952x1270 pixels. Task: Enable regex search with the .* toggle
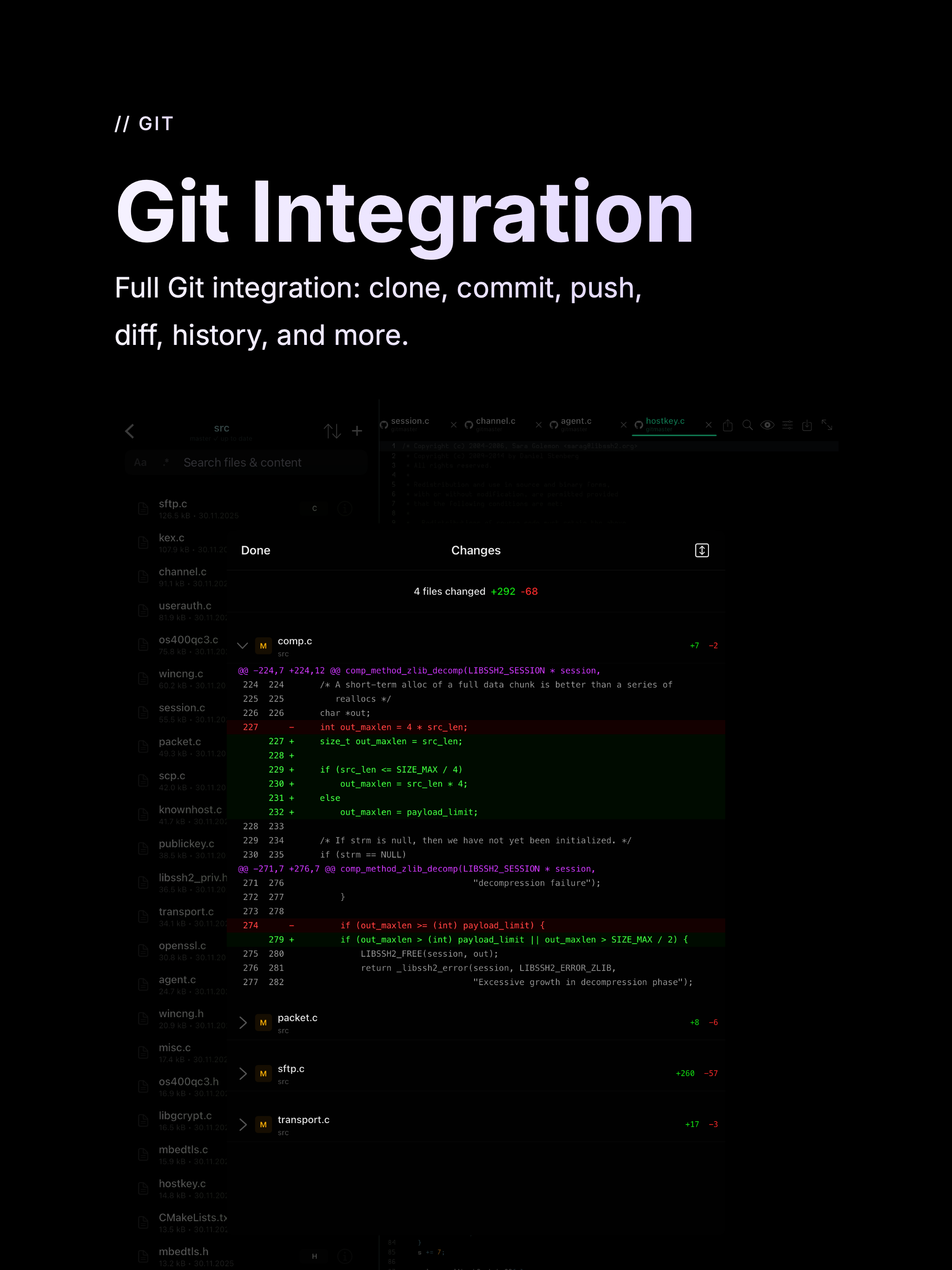coord(165,462)
